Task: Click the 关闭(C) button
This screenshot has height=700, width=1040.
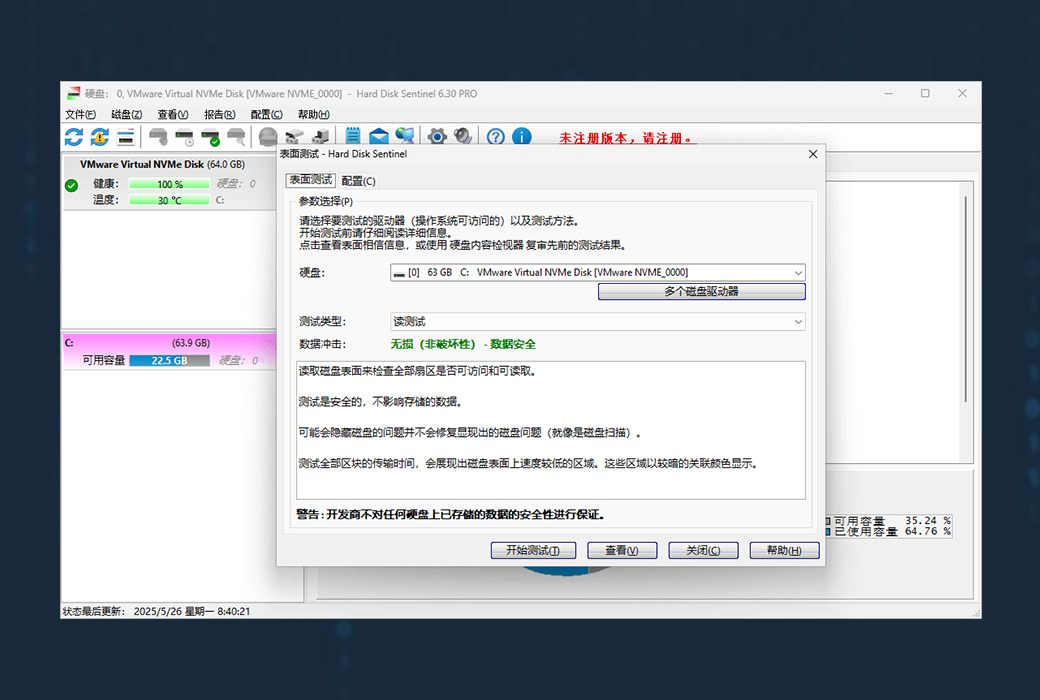Action: (703, 550)
